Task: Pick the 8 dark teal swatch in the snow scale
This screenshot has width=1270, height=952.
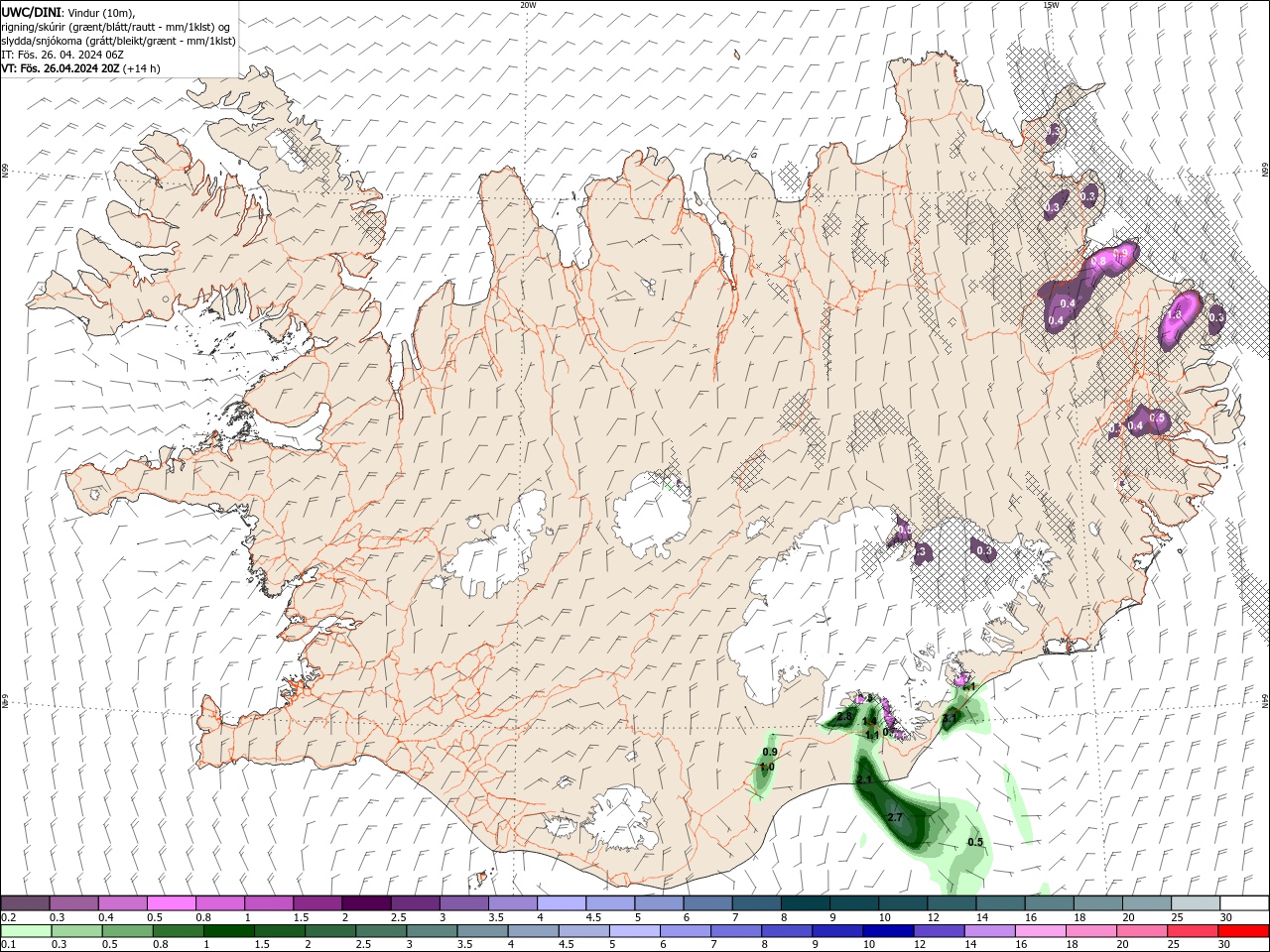Action: (805, 902)
